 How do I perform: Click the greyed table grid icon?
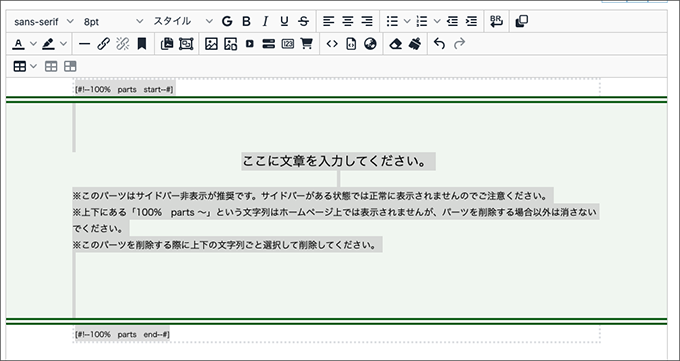(51, 66)
